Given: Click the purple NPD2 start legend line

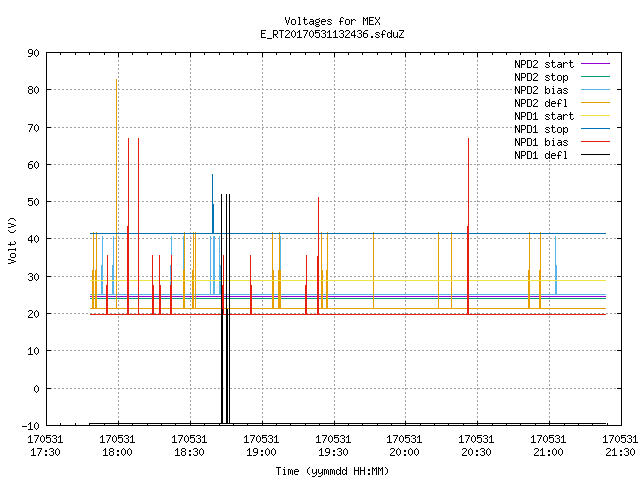Looking at the screenshot, I should click(x=595, y=64).
